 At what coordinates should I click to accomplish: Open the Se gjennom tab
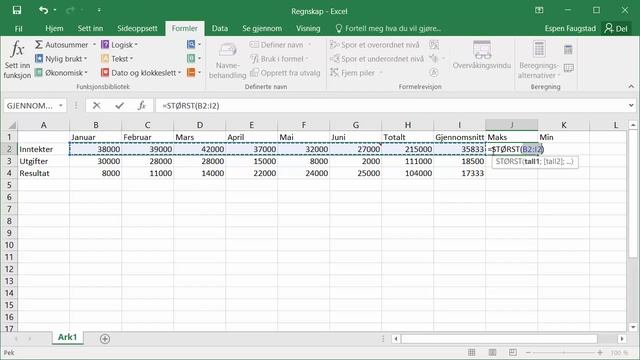tap(262, 29)
